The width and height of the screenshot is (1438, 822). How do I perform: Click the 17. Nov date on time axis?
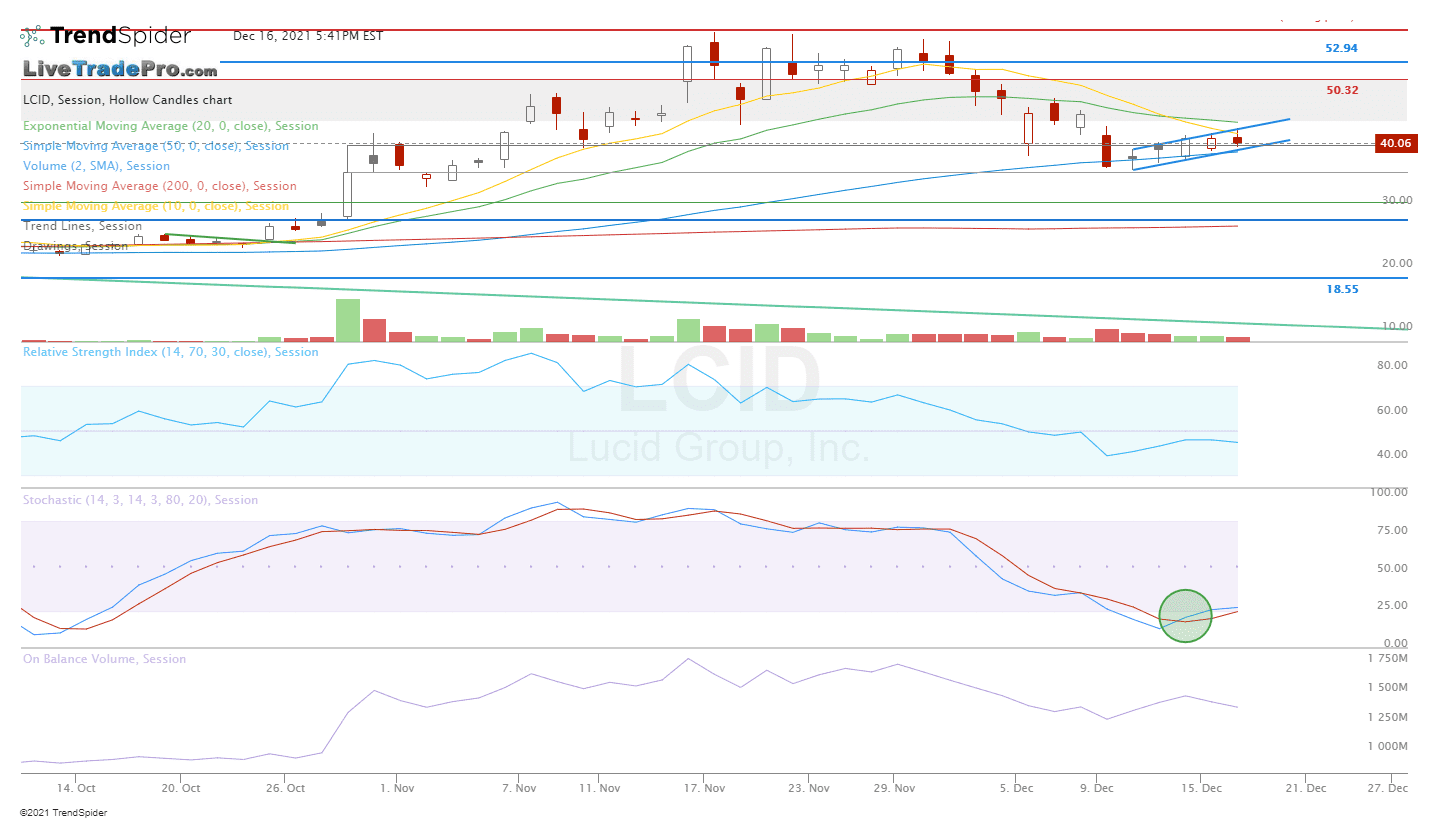click(703, 789)
